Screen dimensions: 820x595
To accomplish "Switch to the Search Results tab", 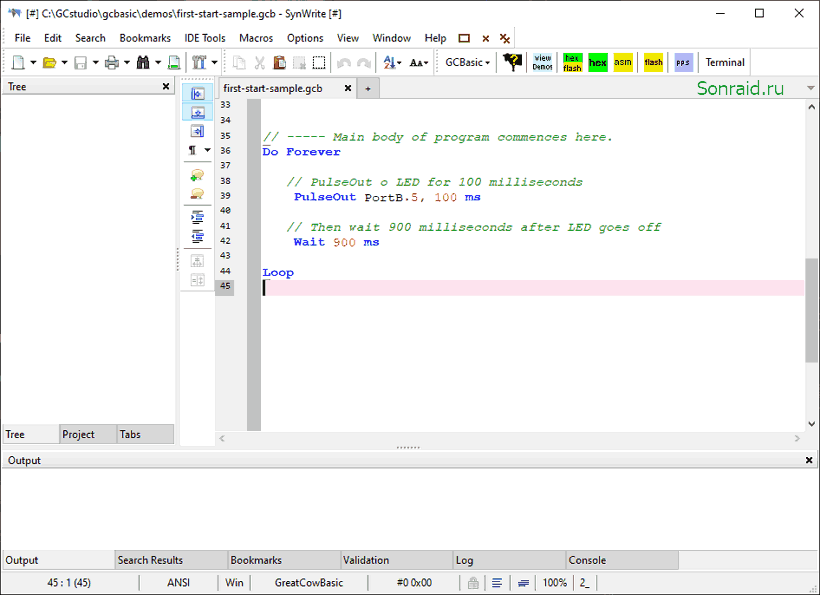I will 171,560.
